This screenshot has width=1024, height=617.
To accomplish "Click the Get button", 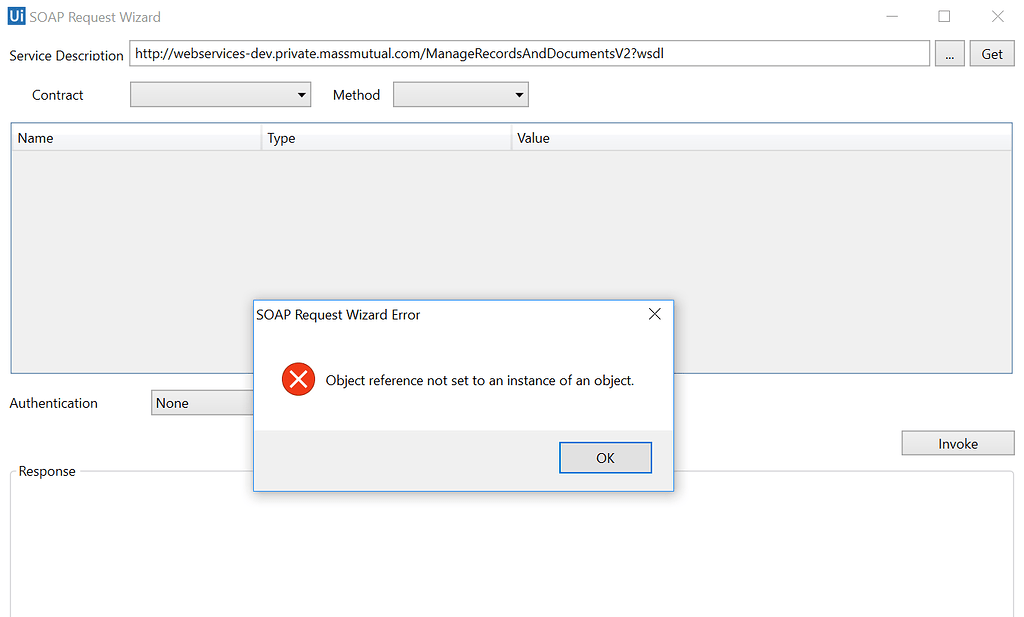I will click(x=991, y=53).
